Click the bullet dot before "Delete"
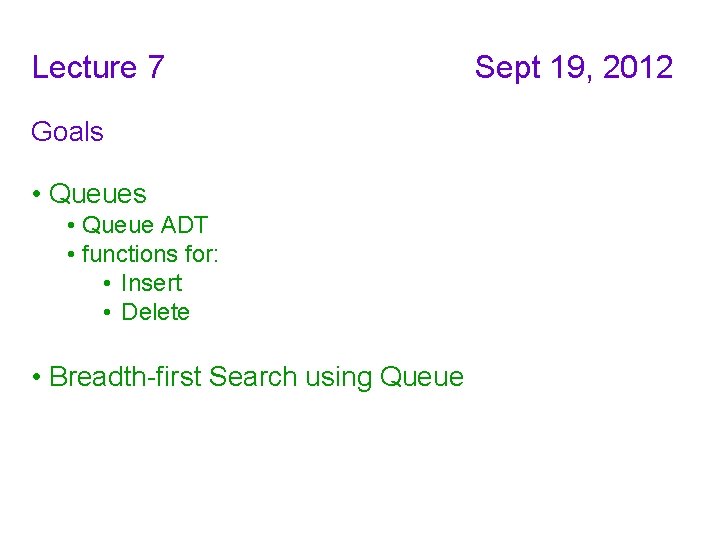 (107, 313)
